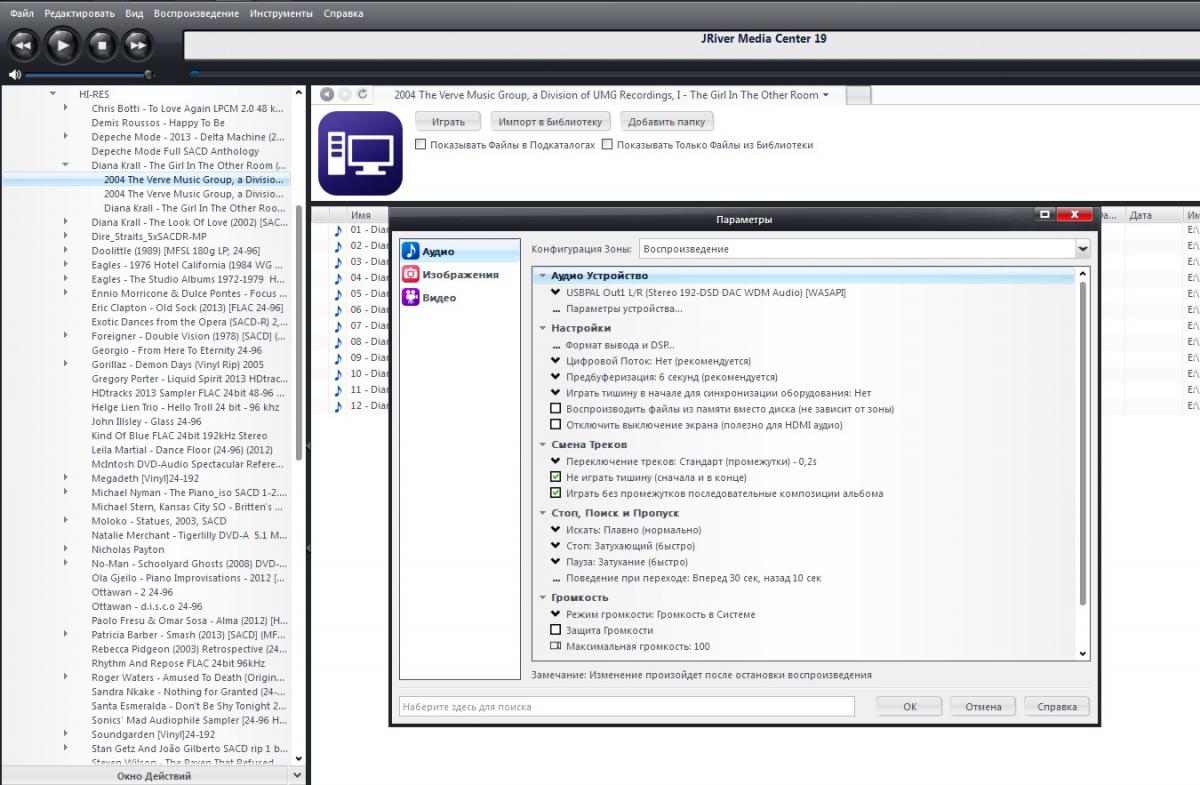Image resolution: width=1200 pixels, height=785 pixels.
Task: Open the Воспроизведение menu
Action: click(x=196, y=14)
